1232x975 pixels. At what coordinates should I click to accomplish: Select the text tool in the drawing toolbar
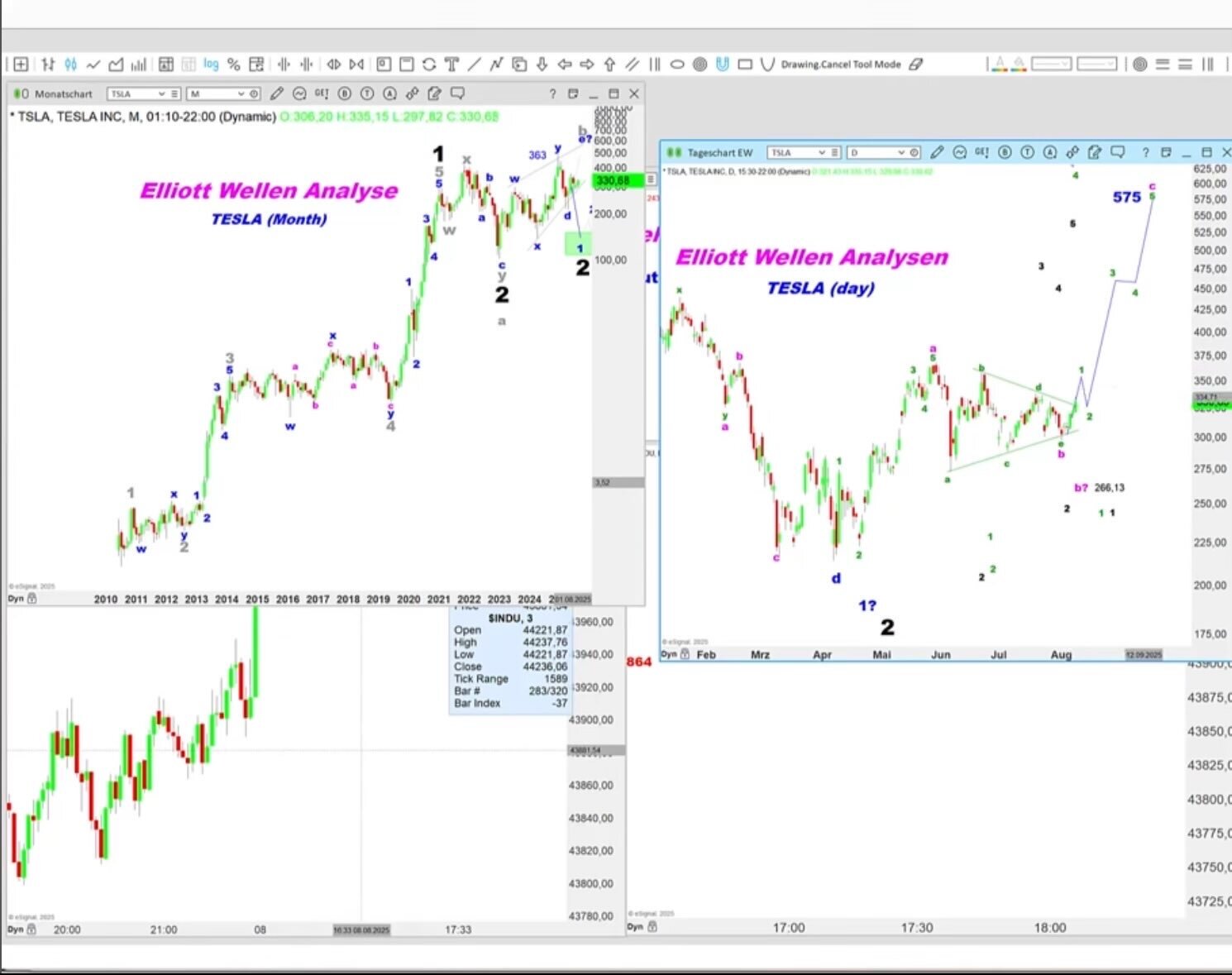(x=451, y=65)
